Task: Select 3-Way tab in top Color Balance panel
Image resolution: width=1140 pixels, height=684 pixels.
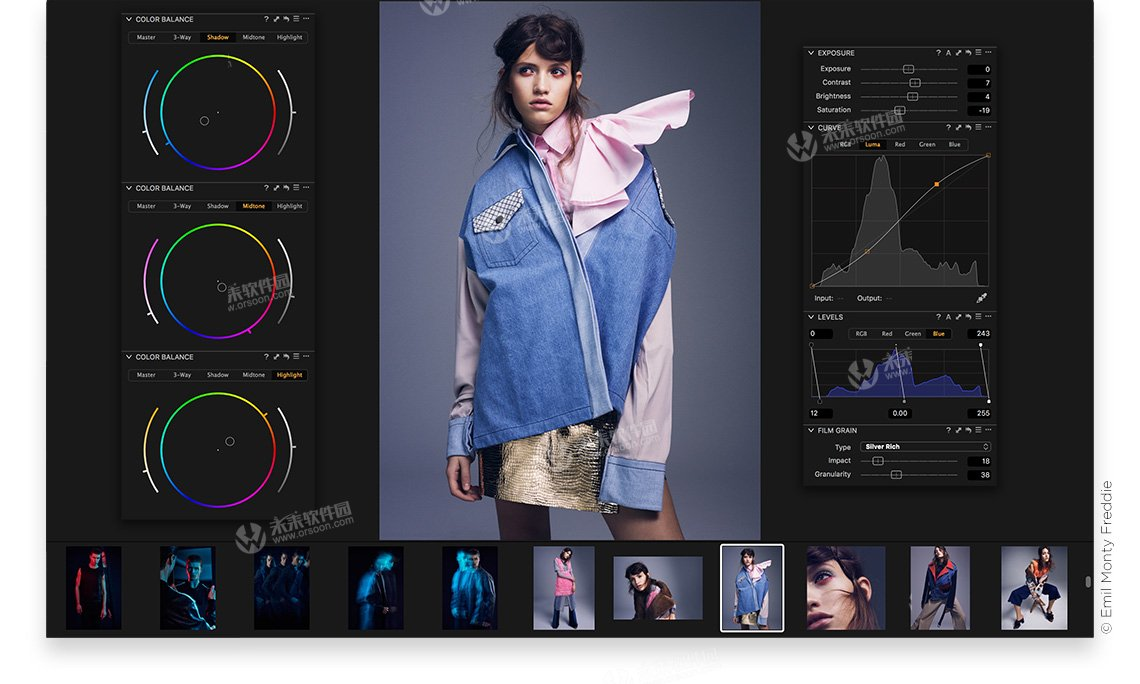Action: (182, 37)
